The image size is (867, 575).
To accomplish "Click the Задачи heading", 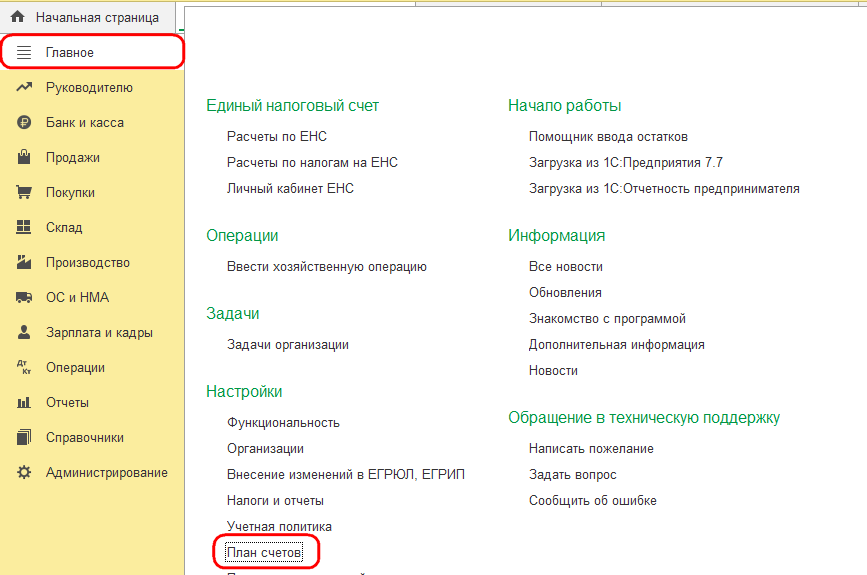I will click(232, 313).
